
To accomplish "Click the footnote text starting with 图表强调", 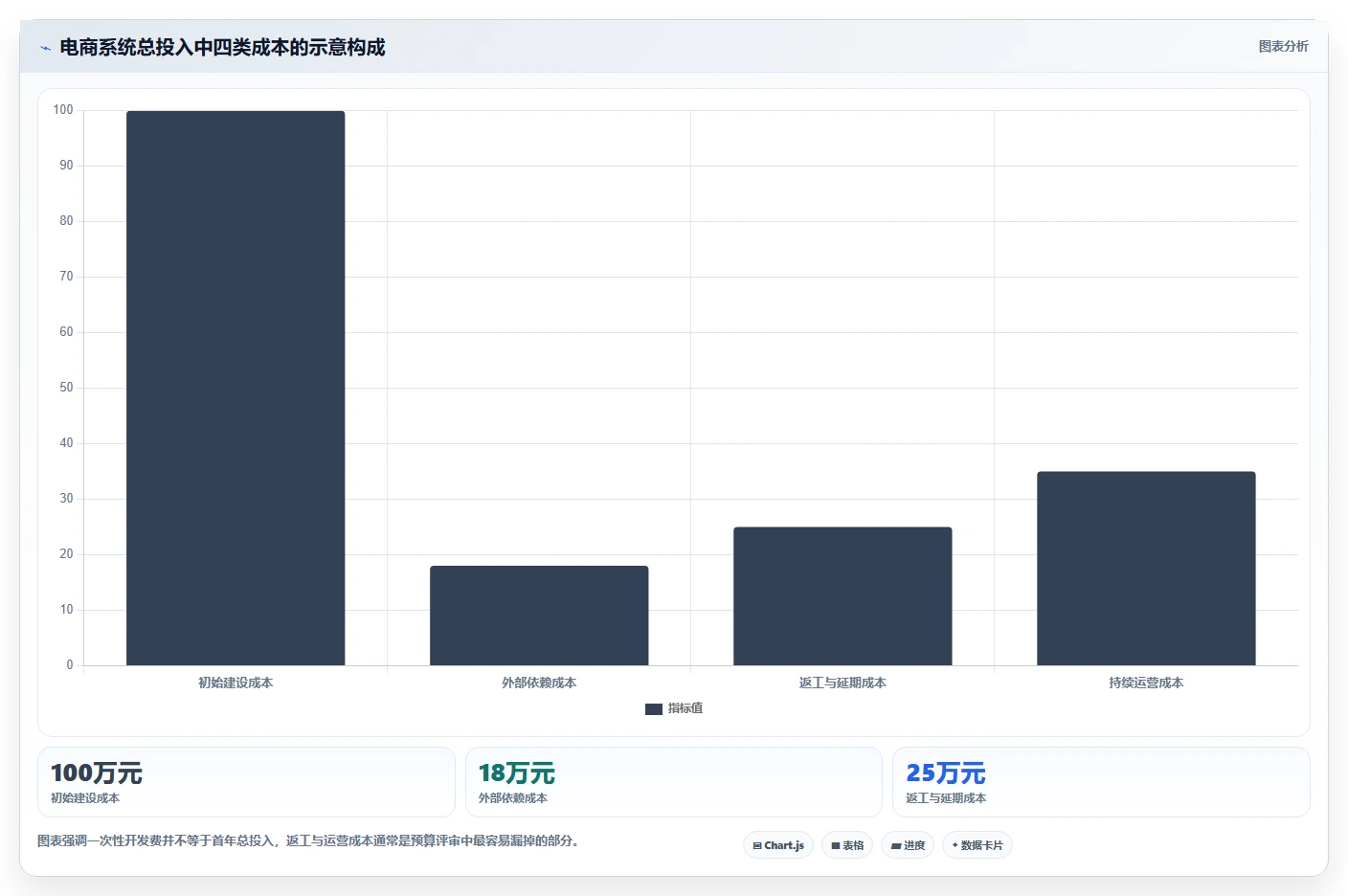I will [x=308, y=841].
